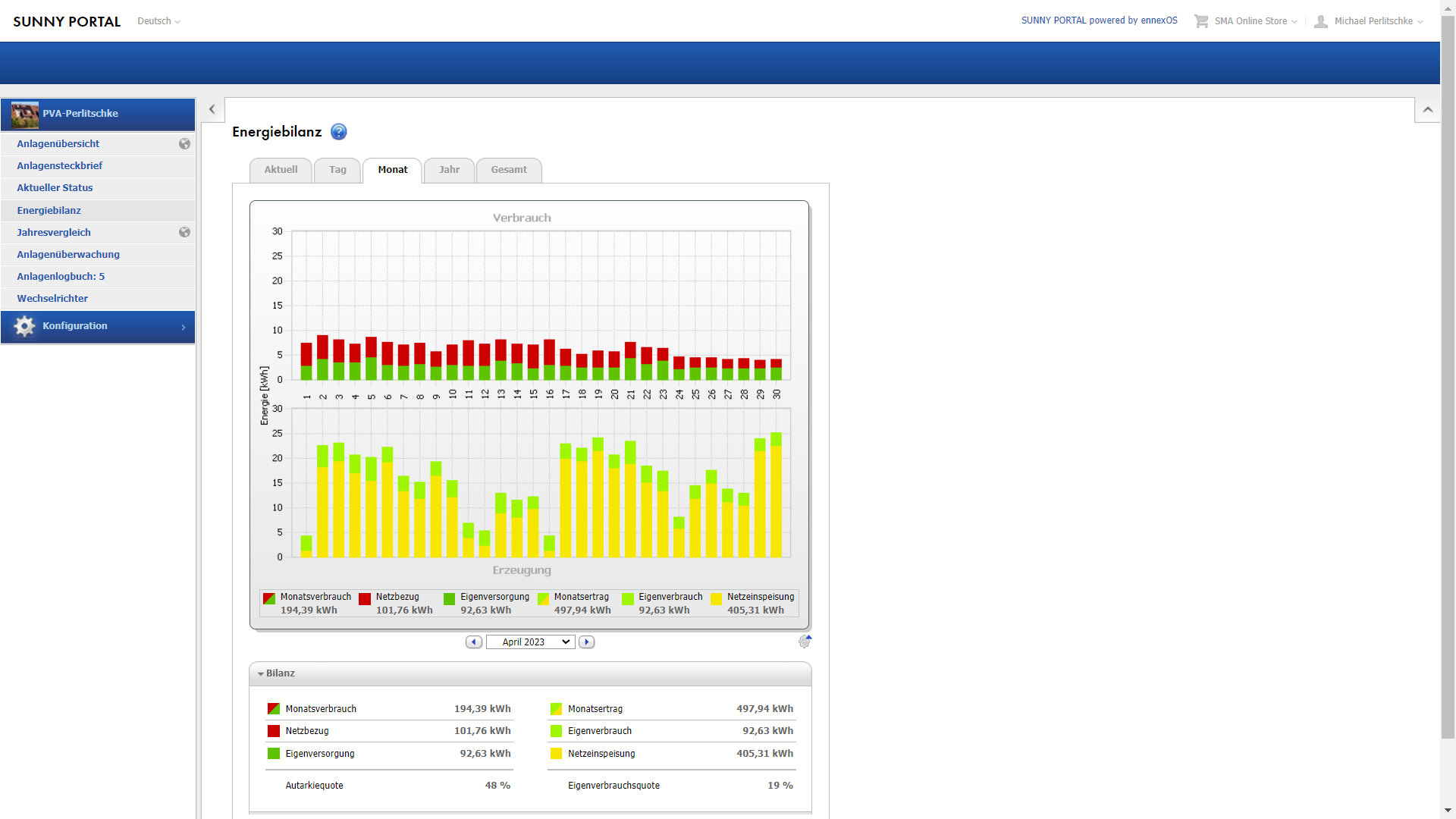Go to next month arrow button
The image size is (1456, 819).
586,642
